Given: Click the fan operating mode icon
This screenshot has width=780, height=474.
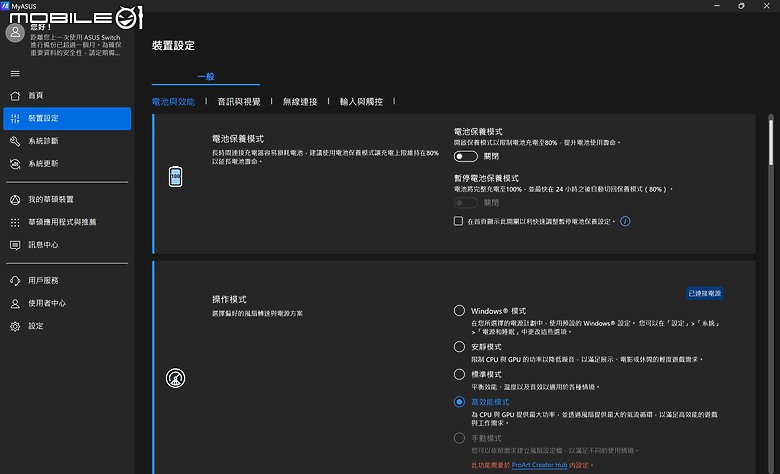Looking at the screenshot, I should point(175,378).
